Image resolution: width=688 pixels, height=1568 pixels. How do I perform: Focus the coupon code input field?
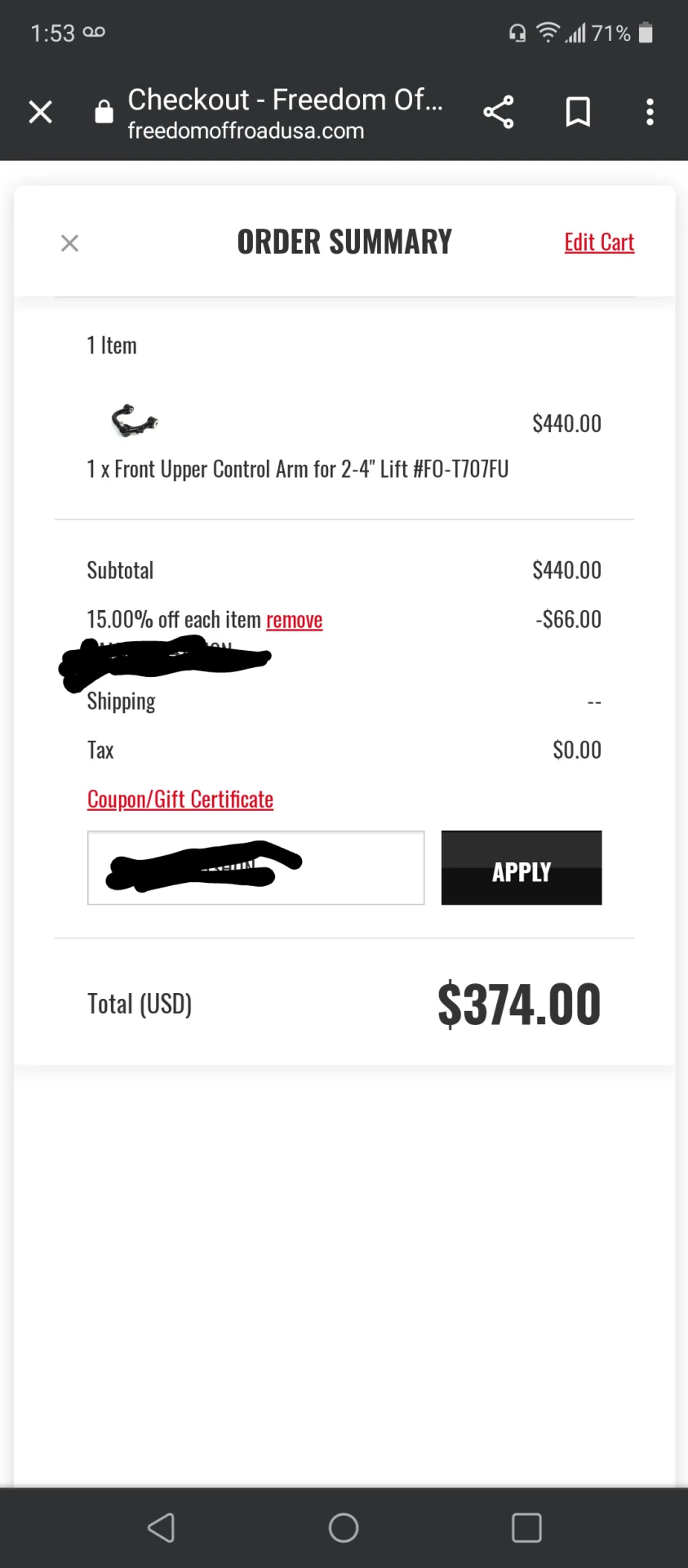pos(256,868)
